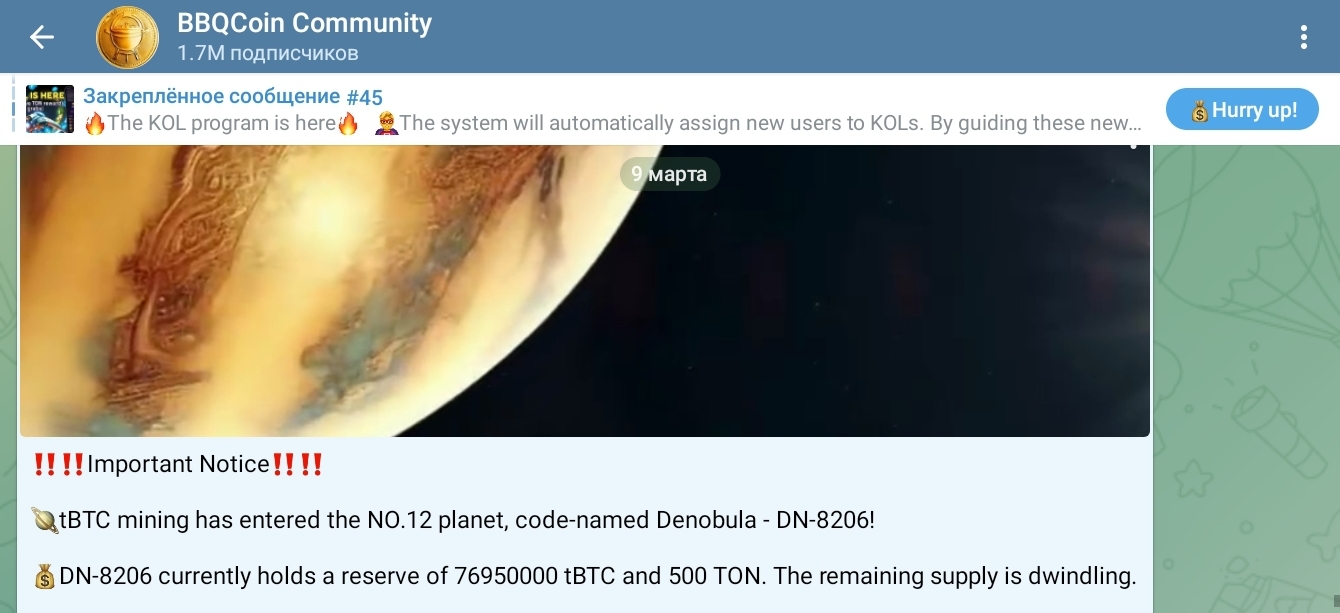Image resolution: width=1340 pixels, height=613 pixels.
Task: Click the ringed planet emoji before "tBTC mining"
Action: tap(45, 520)
